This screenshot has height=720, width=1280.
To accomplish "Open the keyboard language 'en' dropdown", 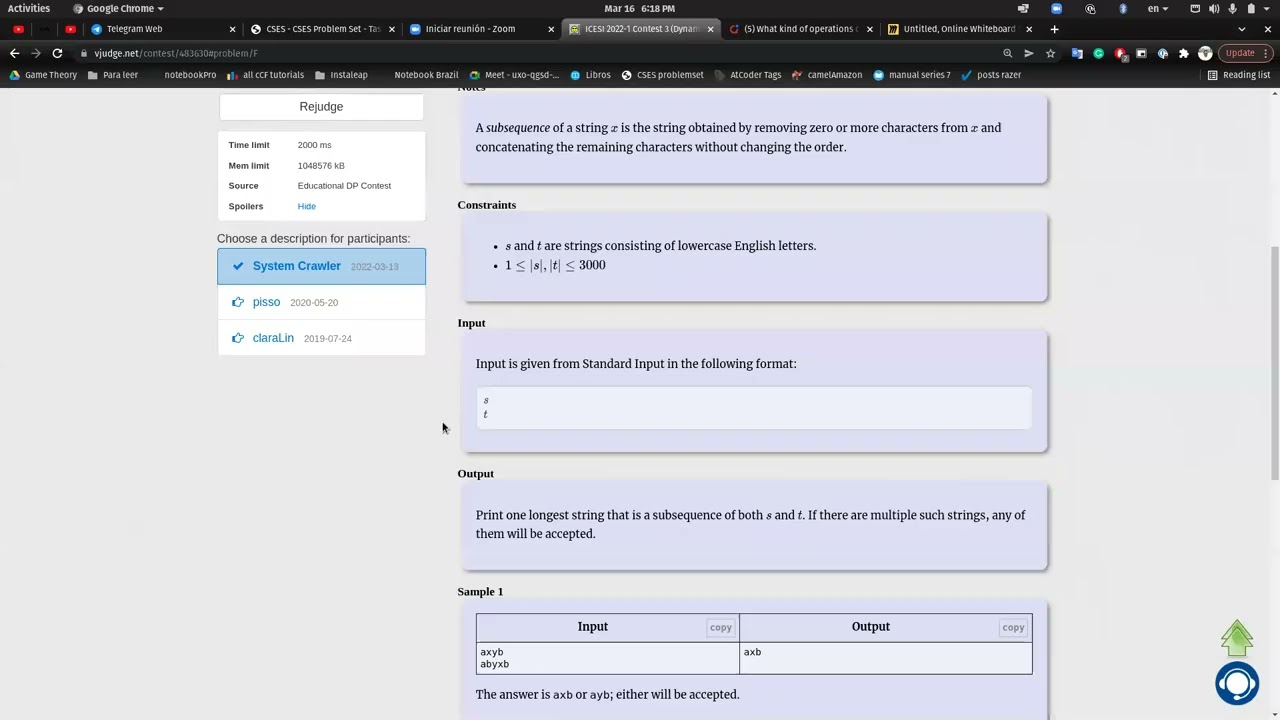I will pyautogui.click(x=1157, y=8).
